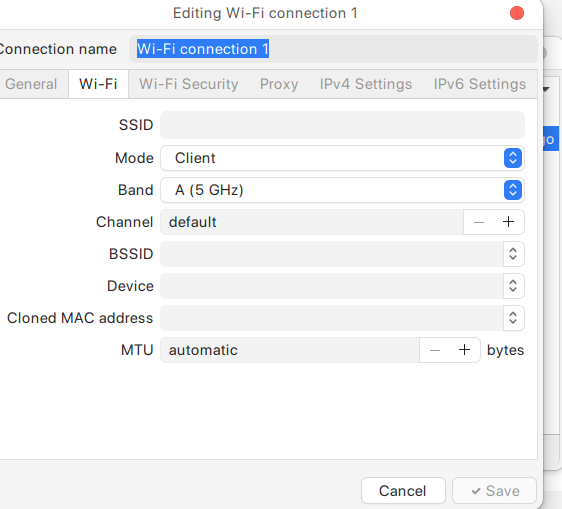Click inside the MTU automatic field
The height and width of the screenshot is (509, 562).
pos(290,350)
